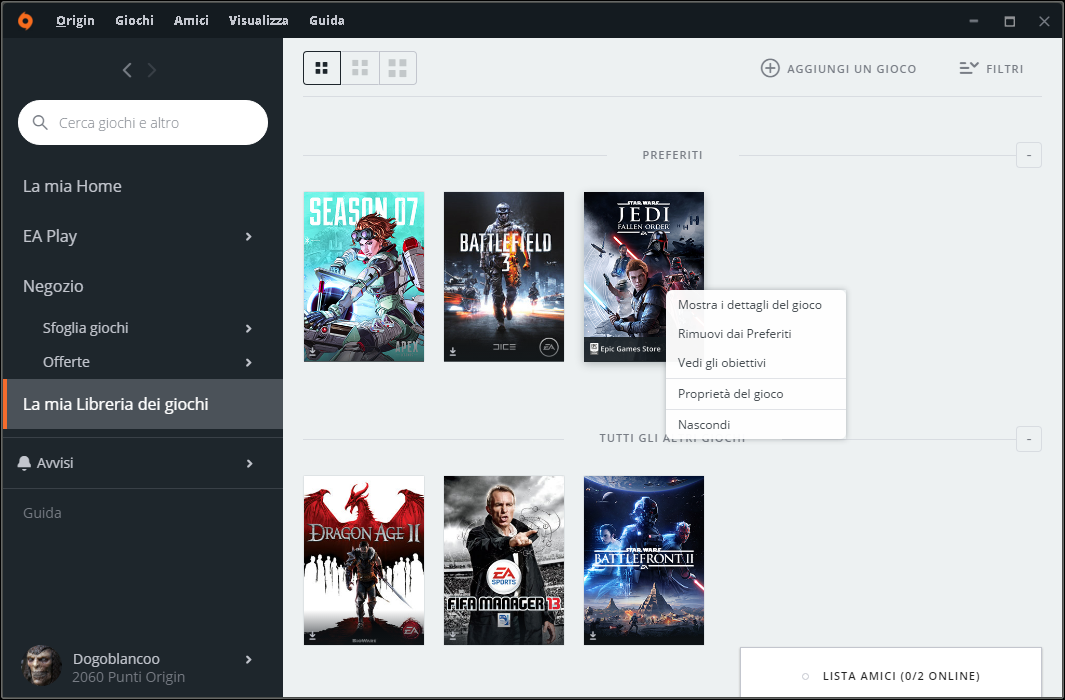Switch to medium tile grid view
The image size is (1065, 700).
(360, 68)
